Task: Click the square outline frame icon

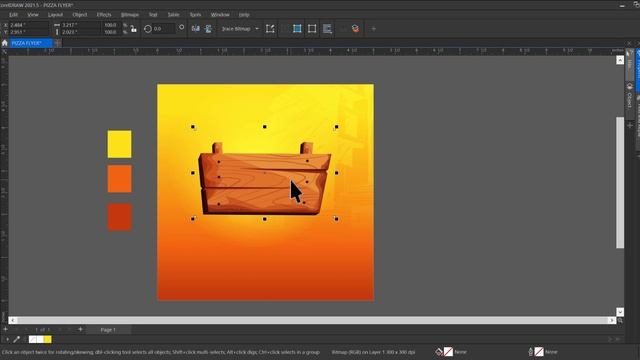Action: click(x=312, y=29)
